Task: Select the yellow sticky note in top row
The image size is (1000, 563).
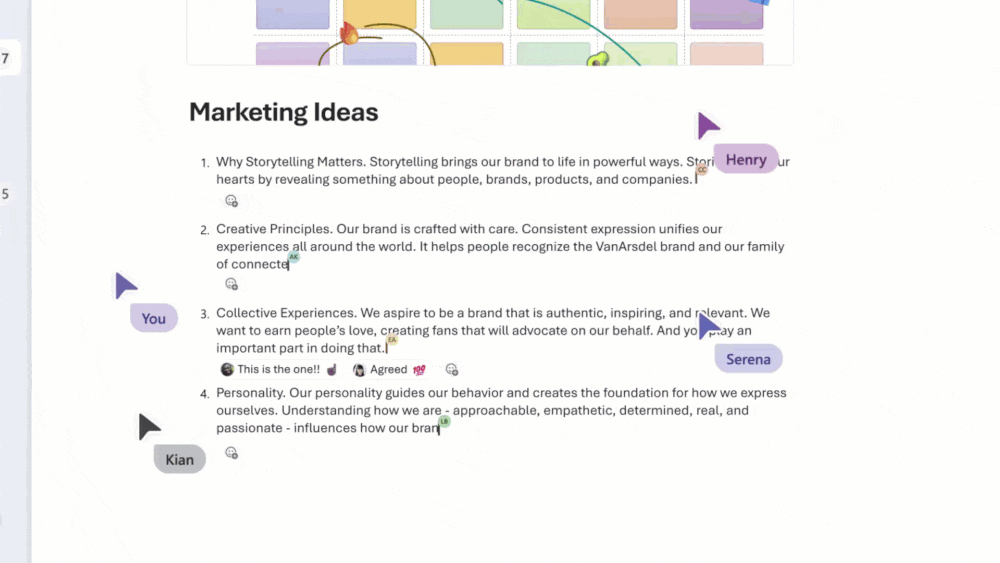Action: [x=379, y=14]
